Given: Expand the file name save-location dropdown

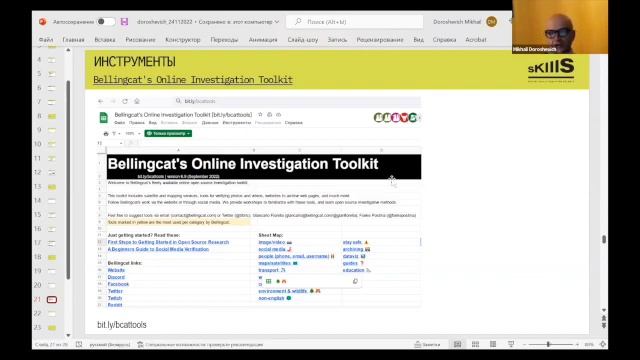Looking at the screenshot, I should (277, 22).
